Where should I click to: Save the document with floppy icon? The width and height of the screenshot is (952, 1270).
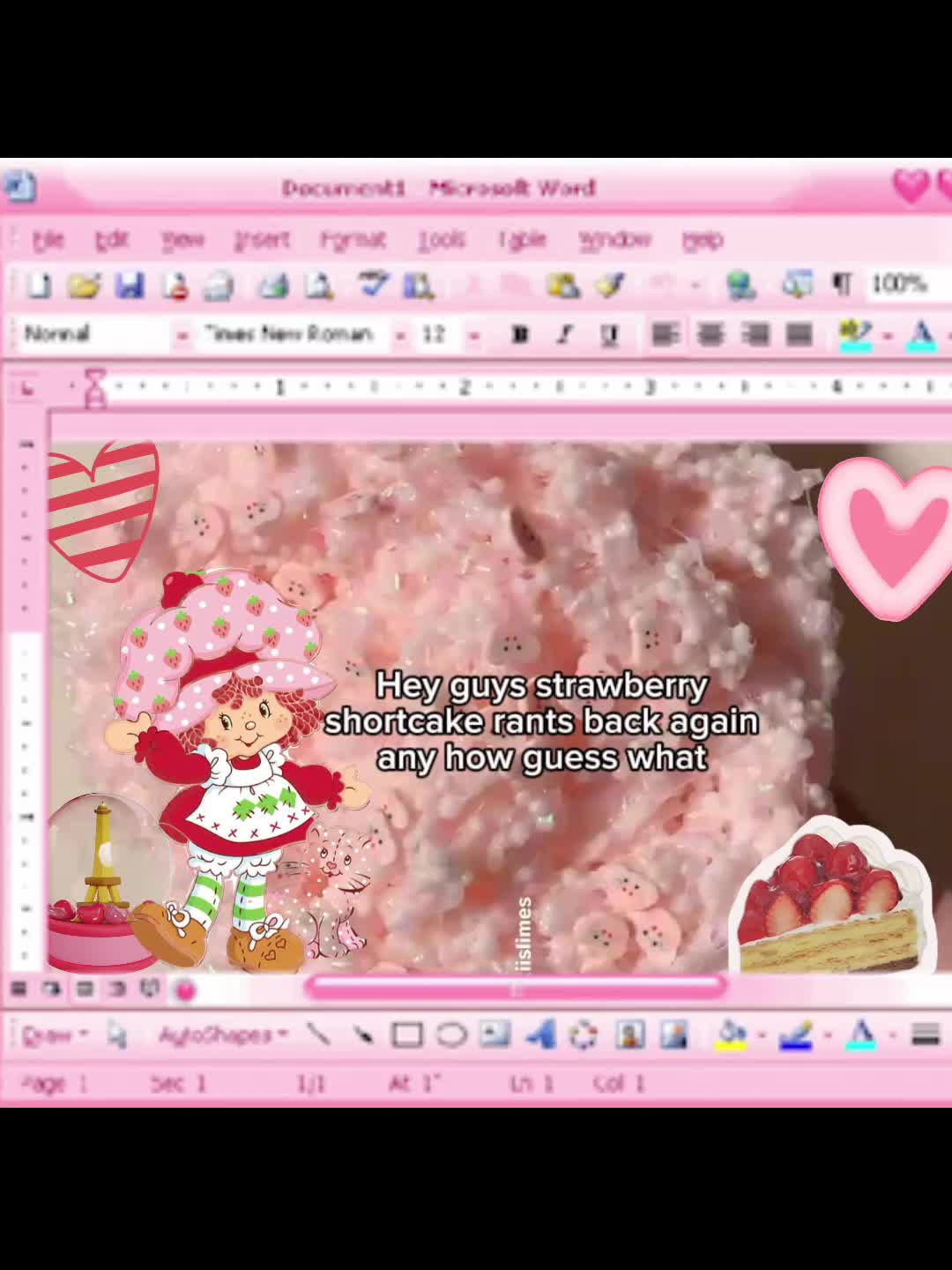click(130, 285)
